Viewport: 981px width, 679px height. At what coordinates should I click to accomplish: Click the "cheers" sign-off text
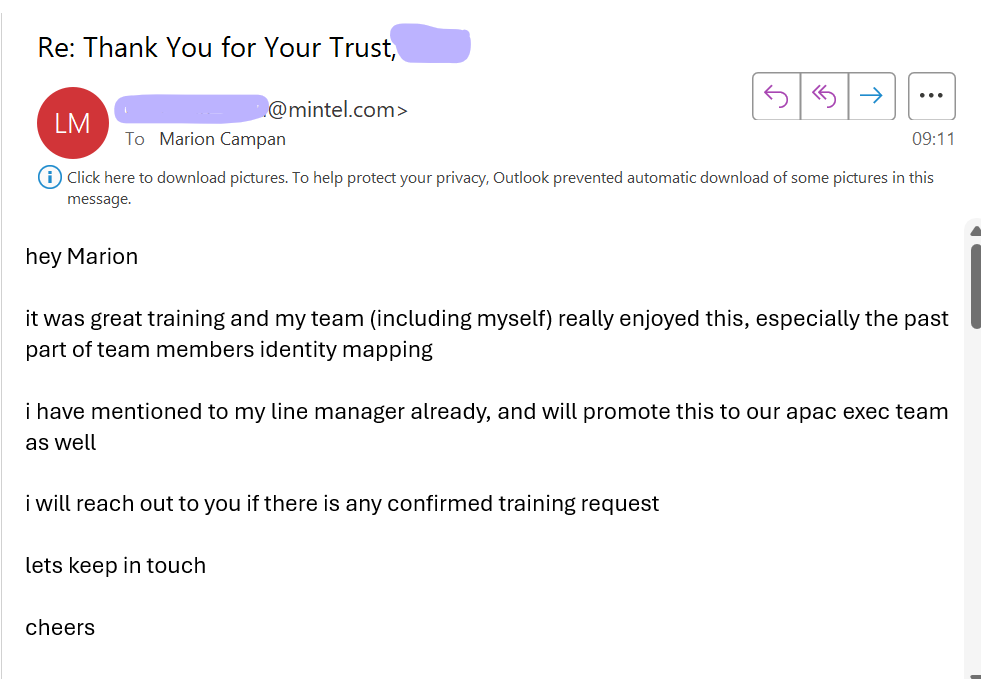tap(60, 627)
